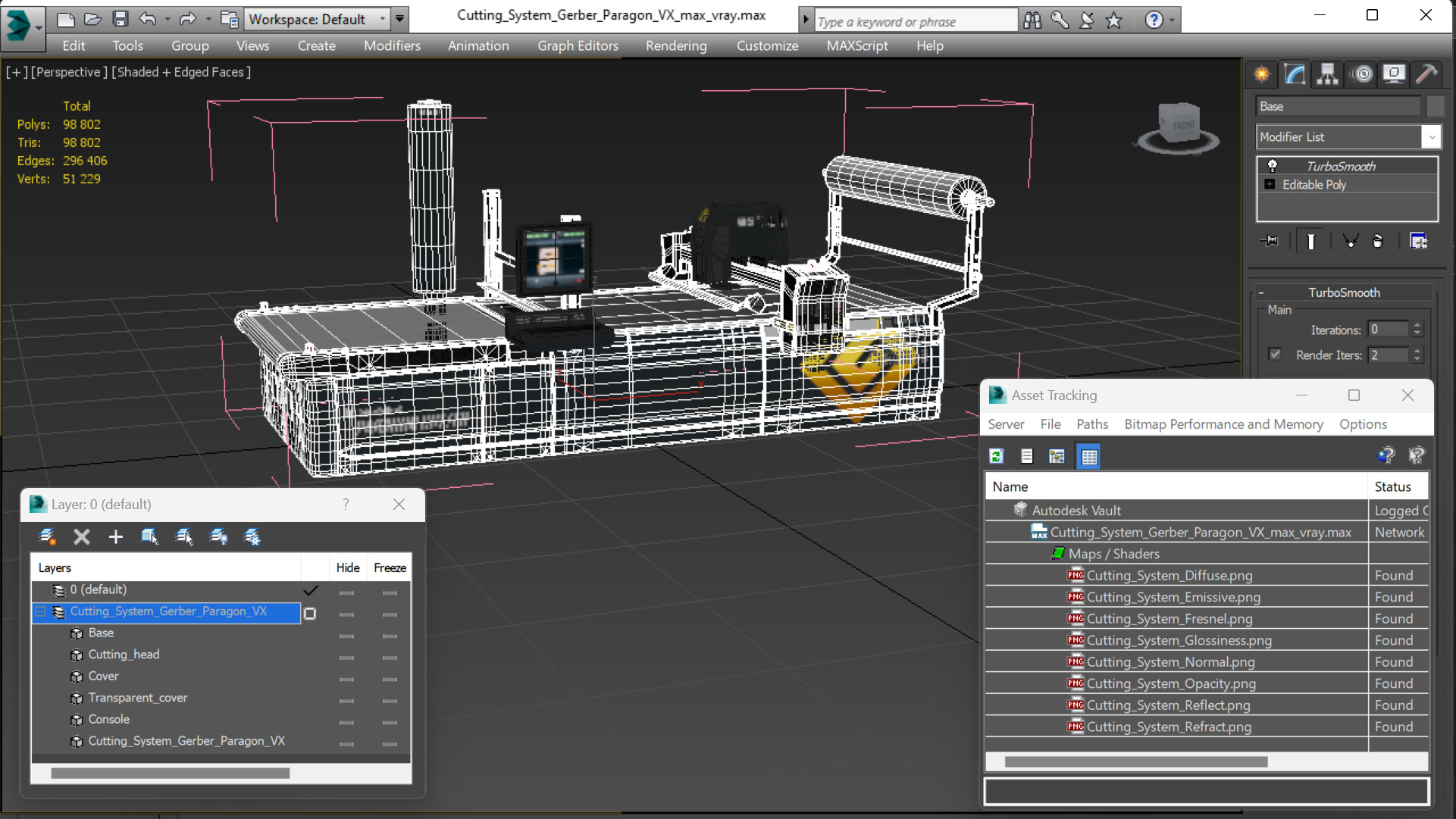
Task: Toggle Freeze for Cutting_head object
Action: point(390,657)
